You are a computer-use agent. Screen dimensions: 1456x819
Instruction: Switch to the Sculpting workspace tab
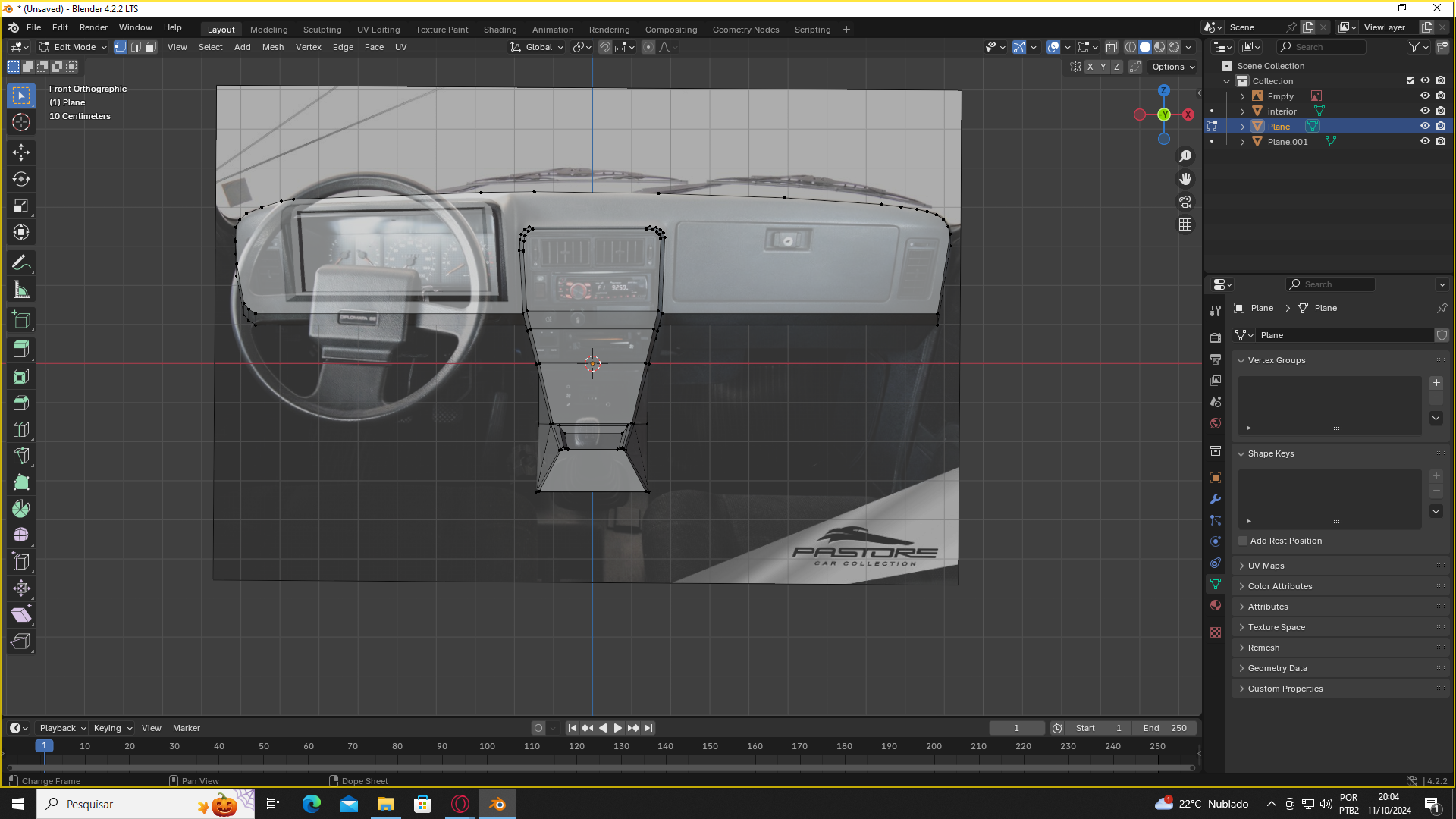(322, 30)
